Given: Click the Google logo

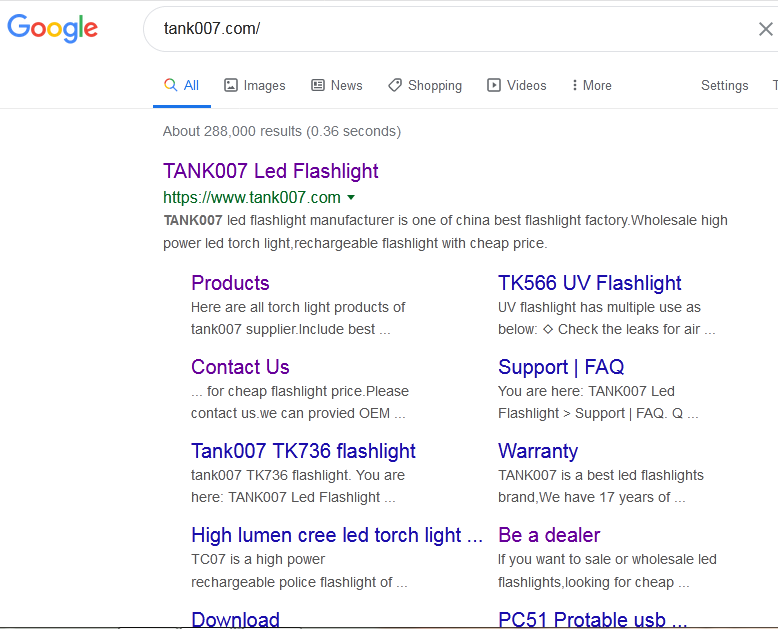Looking at the screenshot, I should [52, 28].
